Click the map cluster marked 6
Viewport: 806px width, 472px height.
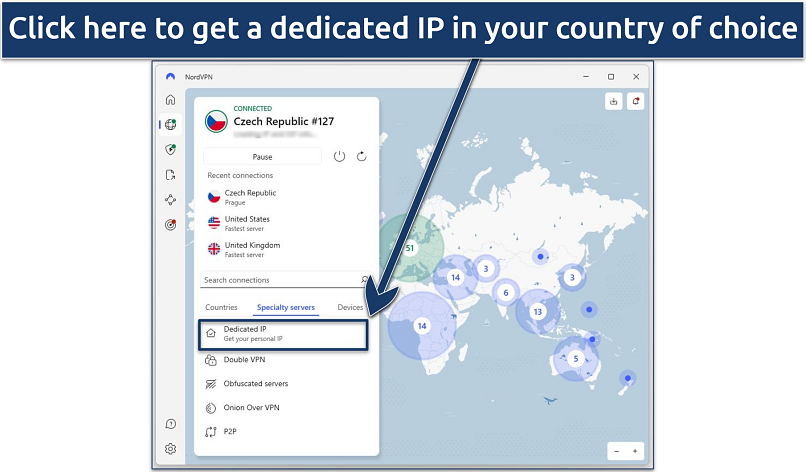click(x=506, y=293)
